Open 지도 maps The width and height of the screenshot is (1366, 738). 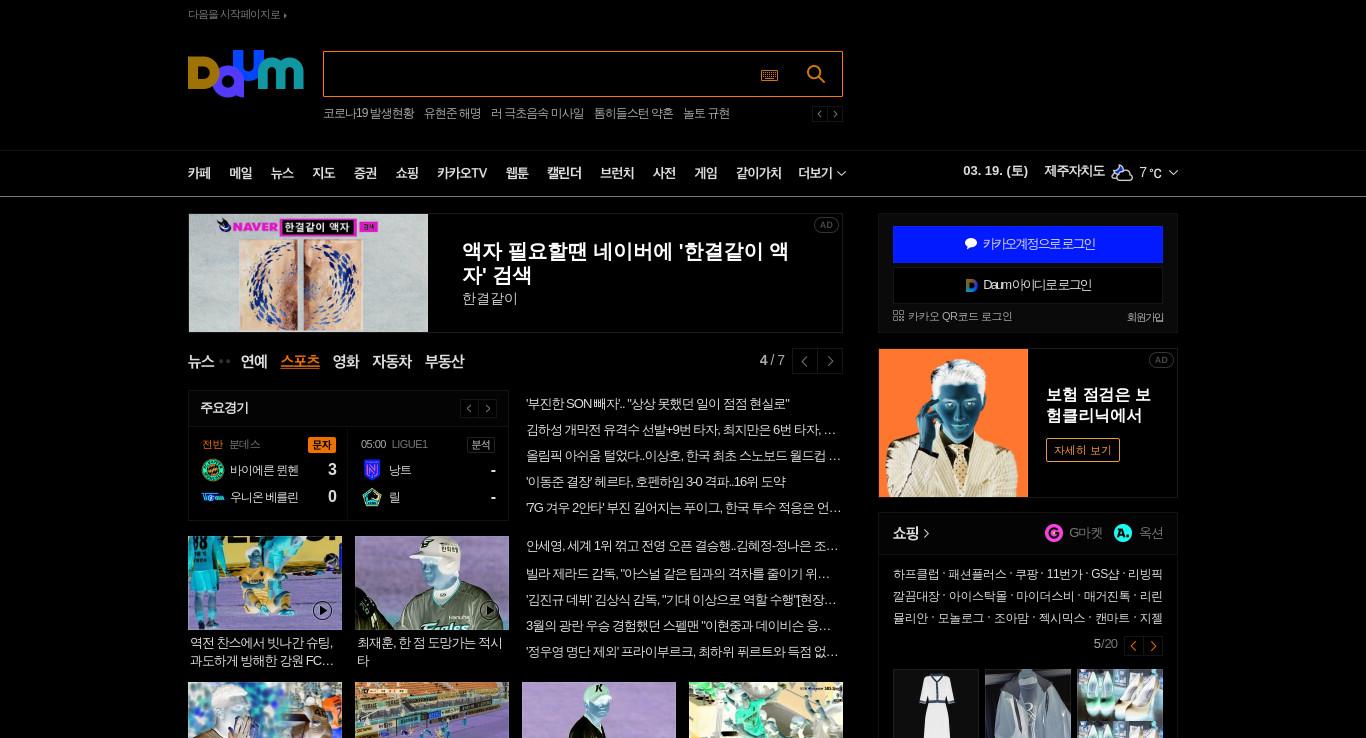coord(324,173)
